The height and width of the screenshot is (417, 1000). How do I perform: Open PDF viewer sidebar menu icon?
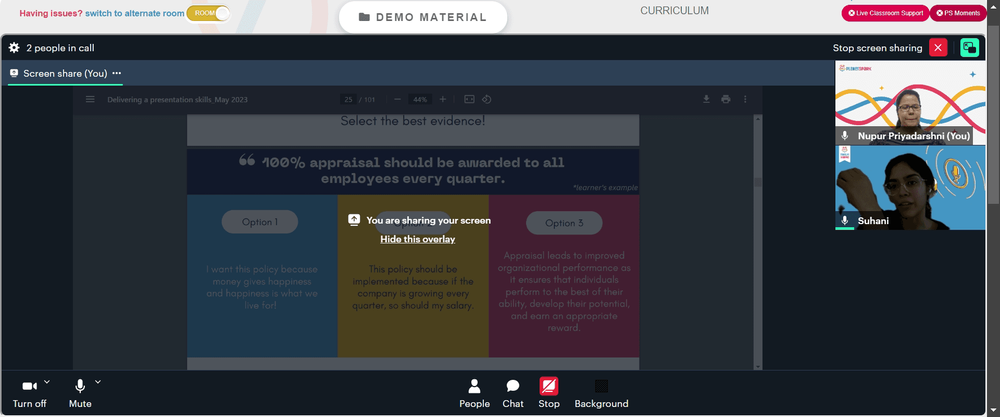click(x=90, y=99)
